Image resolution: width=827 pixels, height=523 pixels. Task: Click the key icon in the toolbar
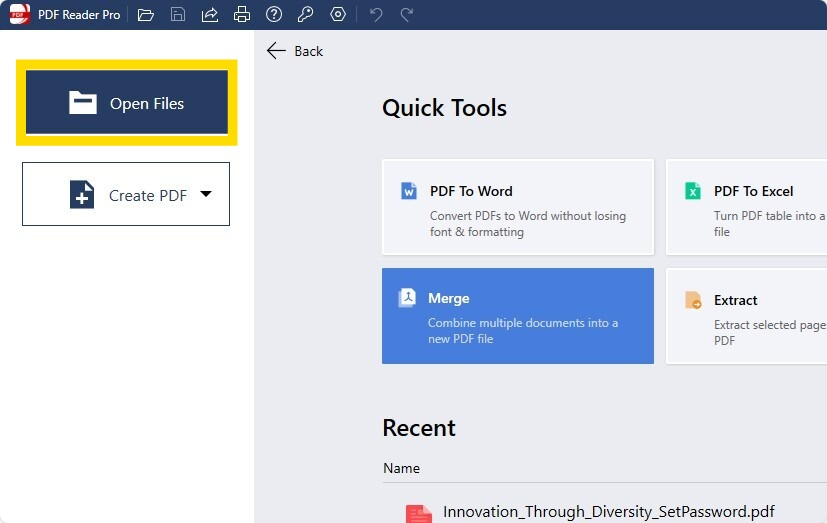click(x=305, y=14)
